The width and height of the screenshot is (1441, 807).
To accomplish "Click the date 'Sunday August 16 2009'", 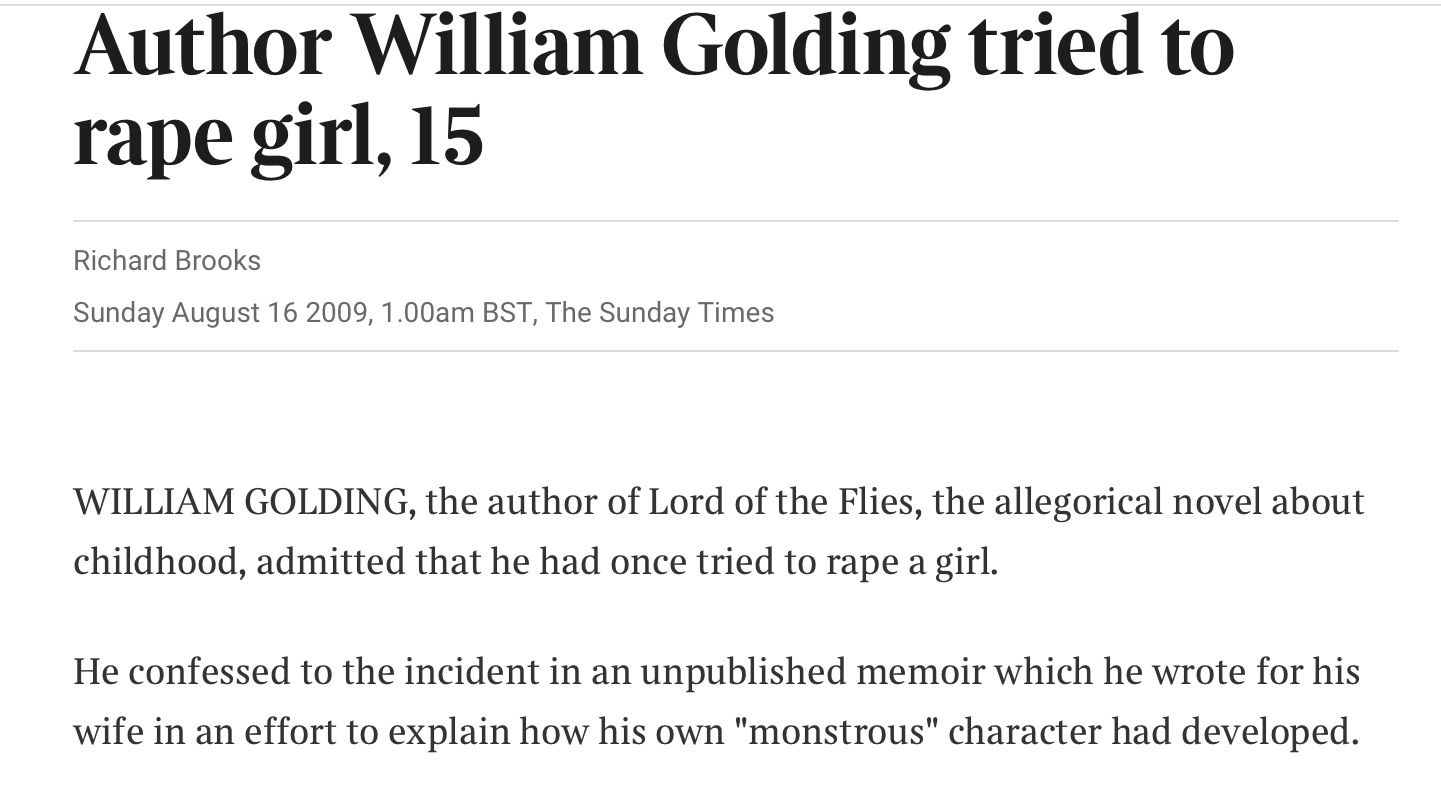I will pos(220,313).
